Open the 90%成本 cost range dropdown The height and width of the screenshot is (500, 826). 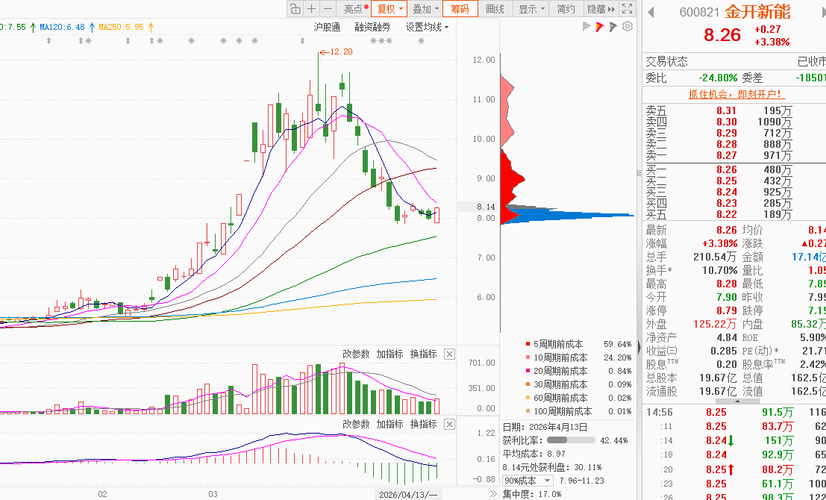528,481
